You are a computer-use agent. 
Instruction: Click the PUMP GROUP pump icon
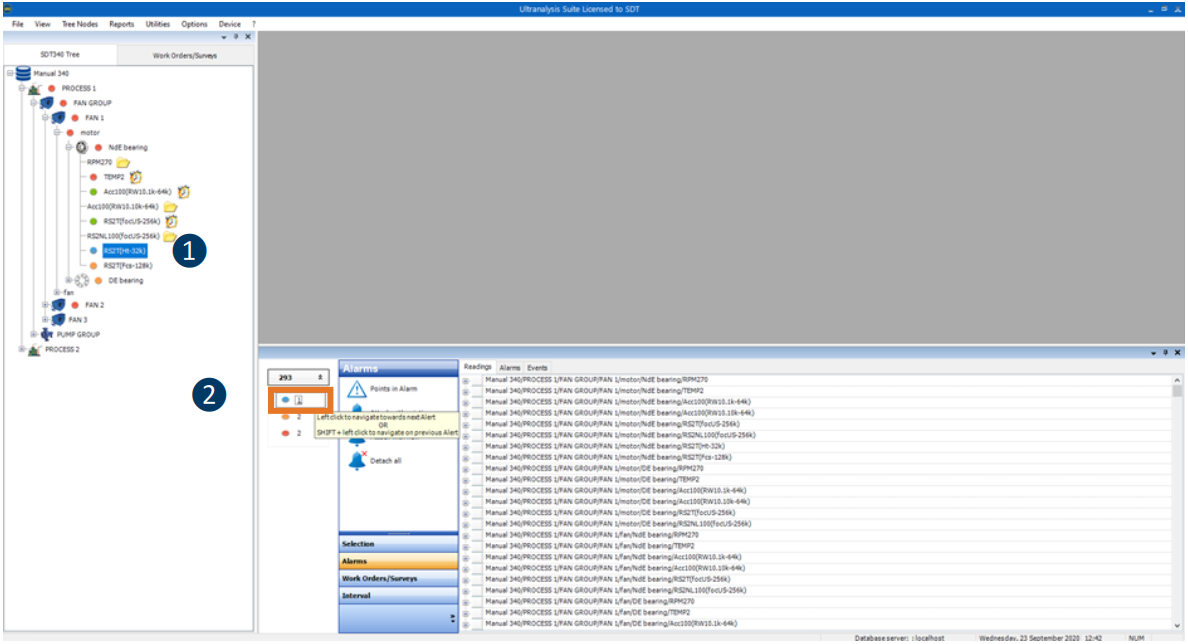[47, 335]
